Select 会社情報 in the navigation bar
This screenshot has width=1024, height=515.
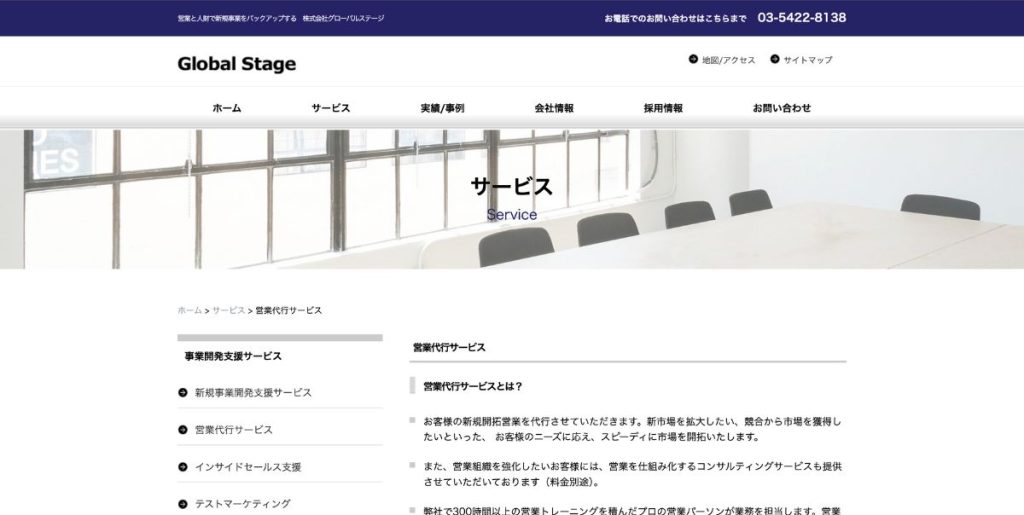pos(554,108)
